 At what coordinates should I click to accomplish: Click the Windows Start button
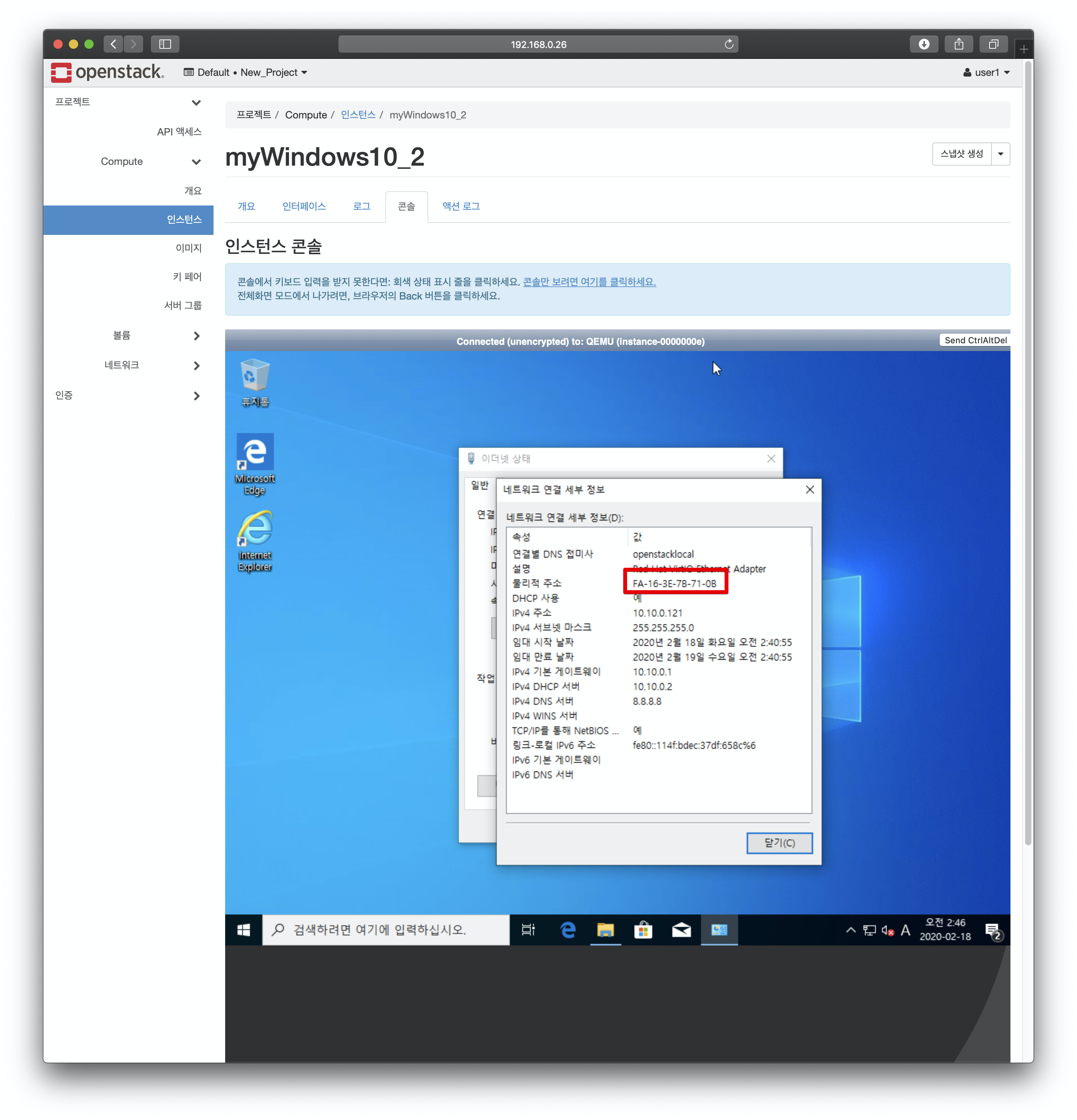click(243, 930)
